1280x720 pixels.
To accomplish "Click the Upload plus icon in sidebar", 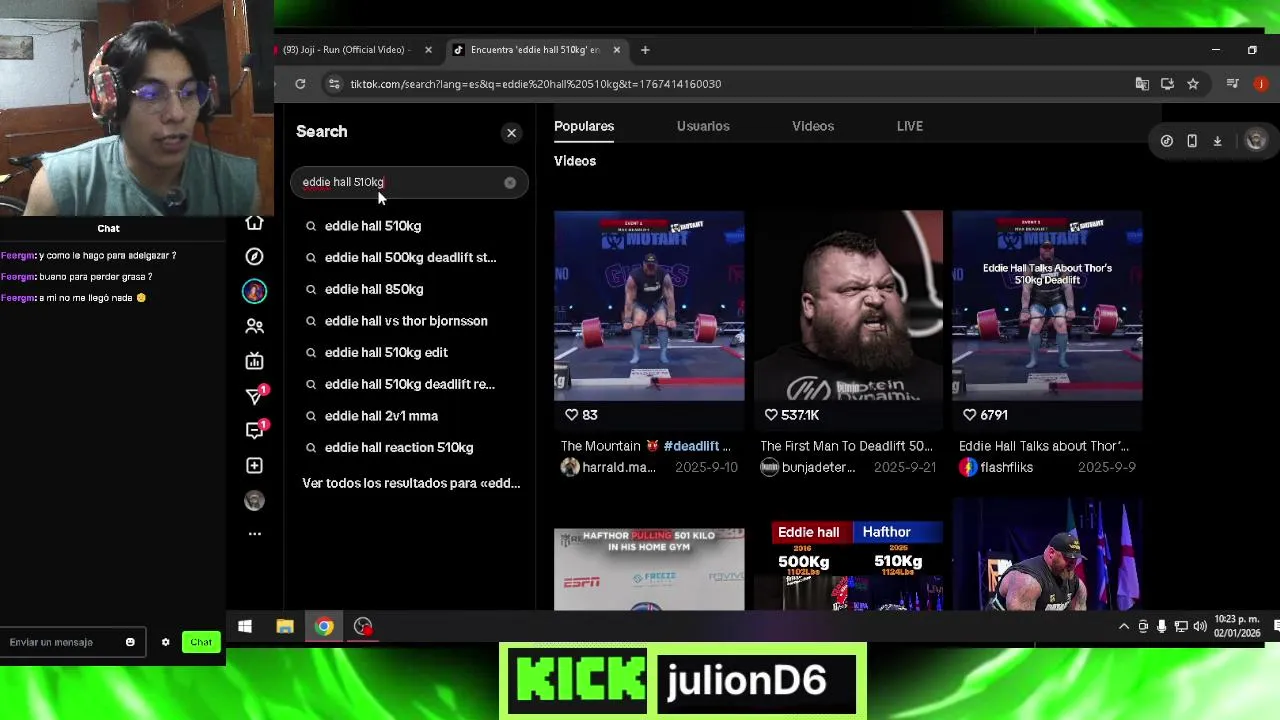I will point(254,466).
